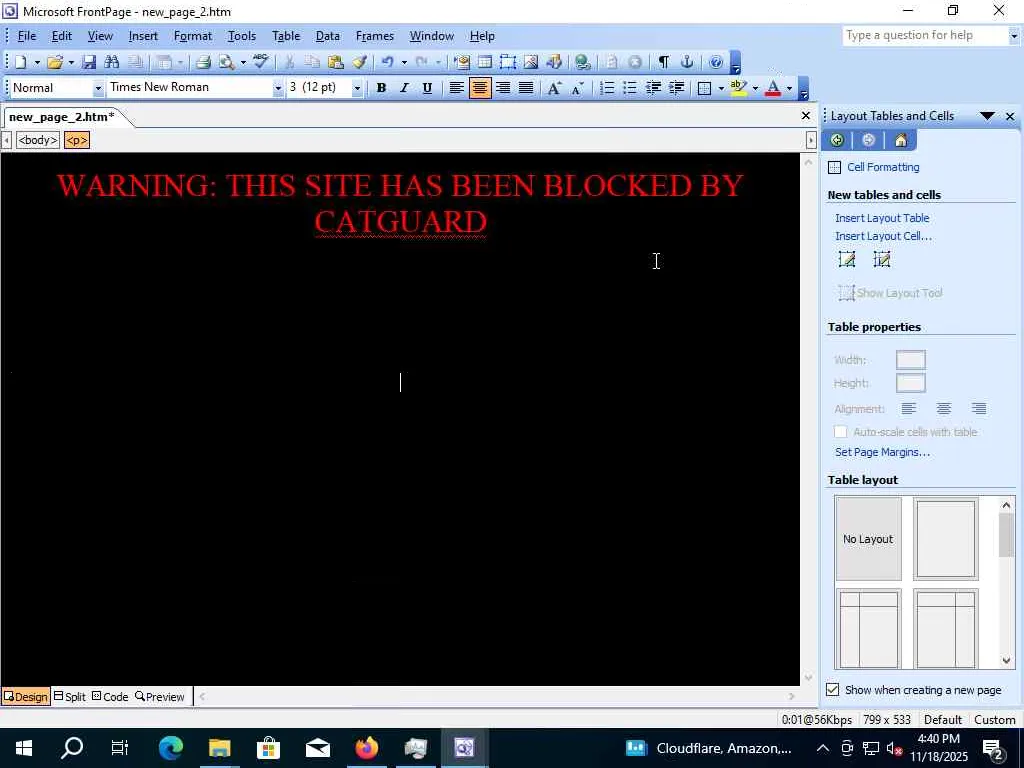
Task: Toggle the Center alignment button
Action: [480, 88]
